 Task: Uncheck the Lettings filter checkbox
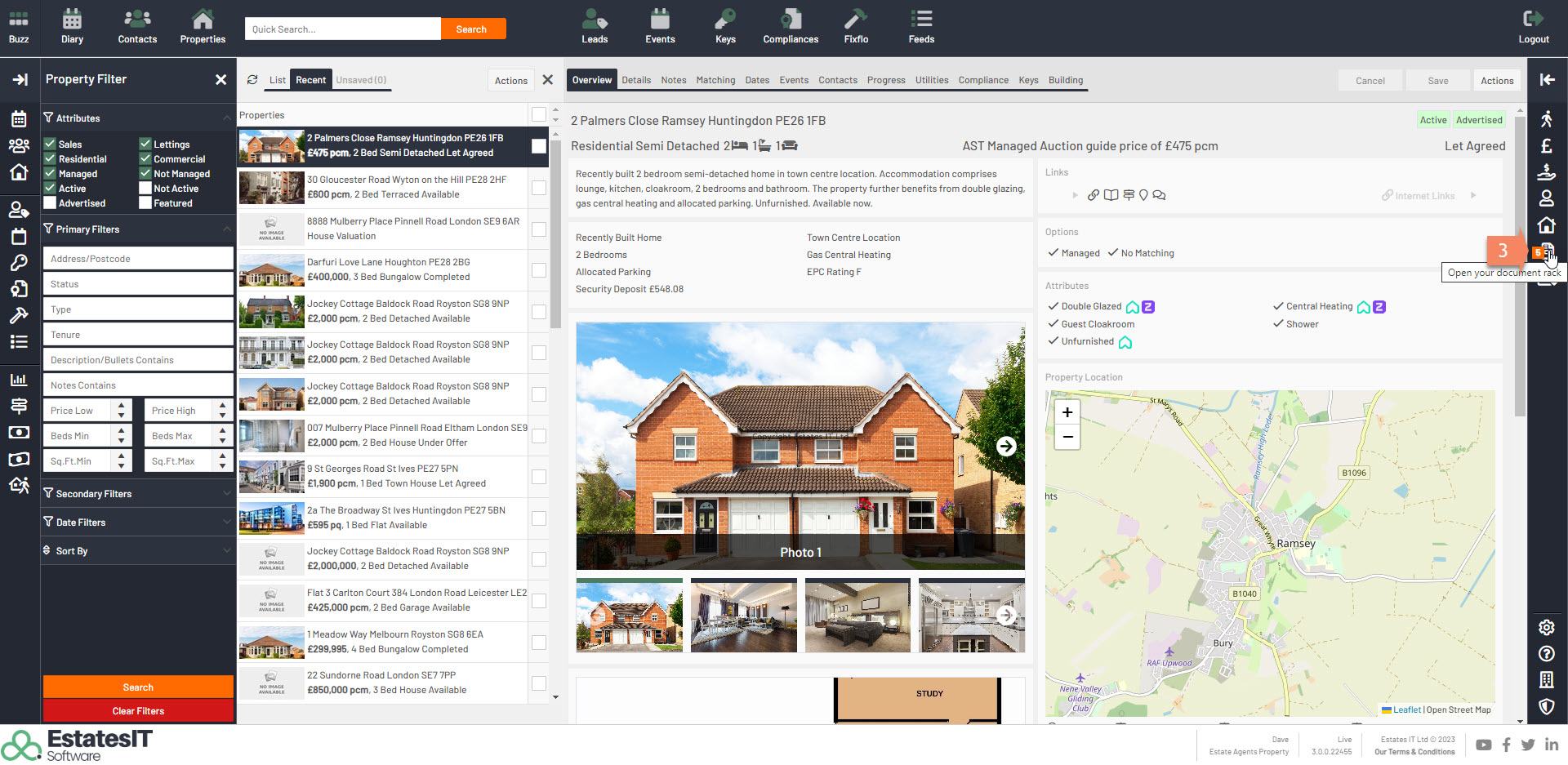click(x=145, y=145)
